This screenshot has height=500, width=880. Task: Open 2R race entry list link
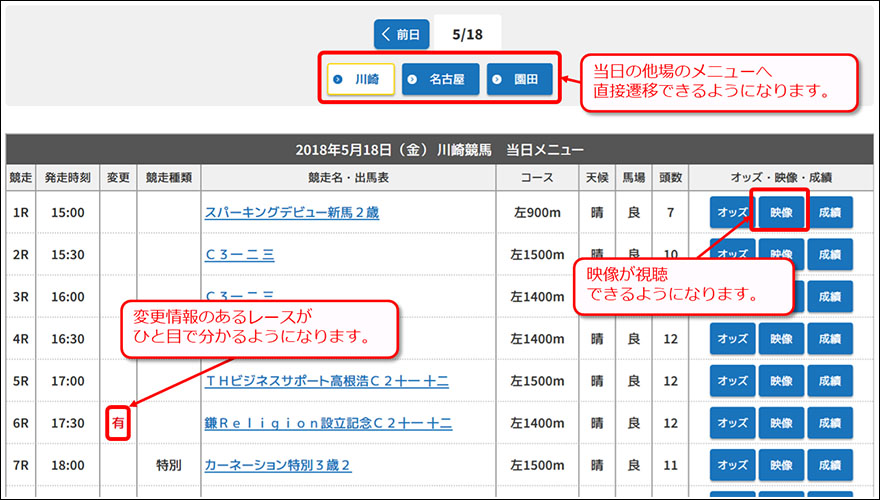[239, 255]
